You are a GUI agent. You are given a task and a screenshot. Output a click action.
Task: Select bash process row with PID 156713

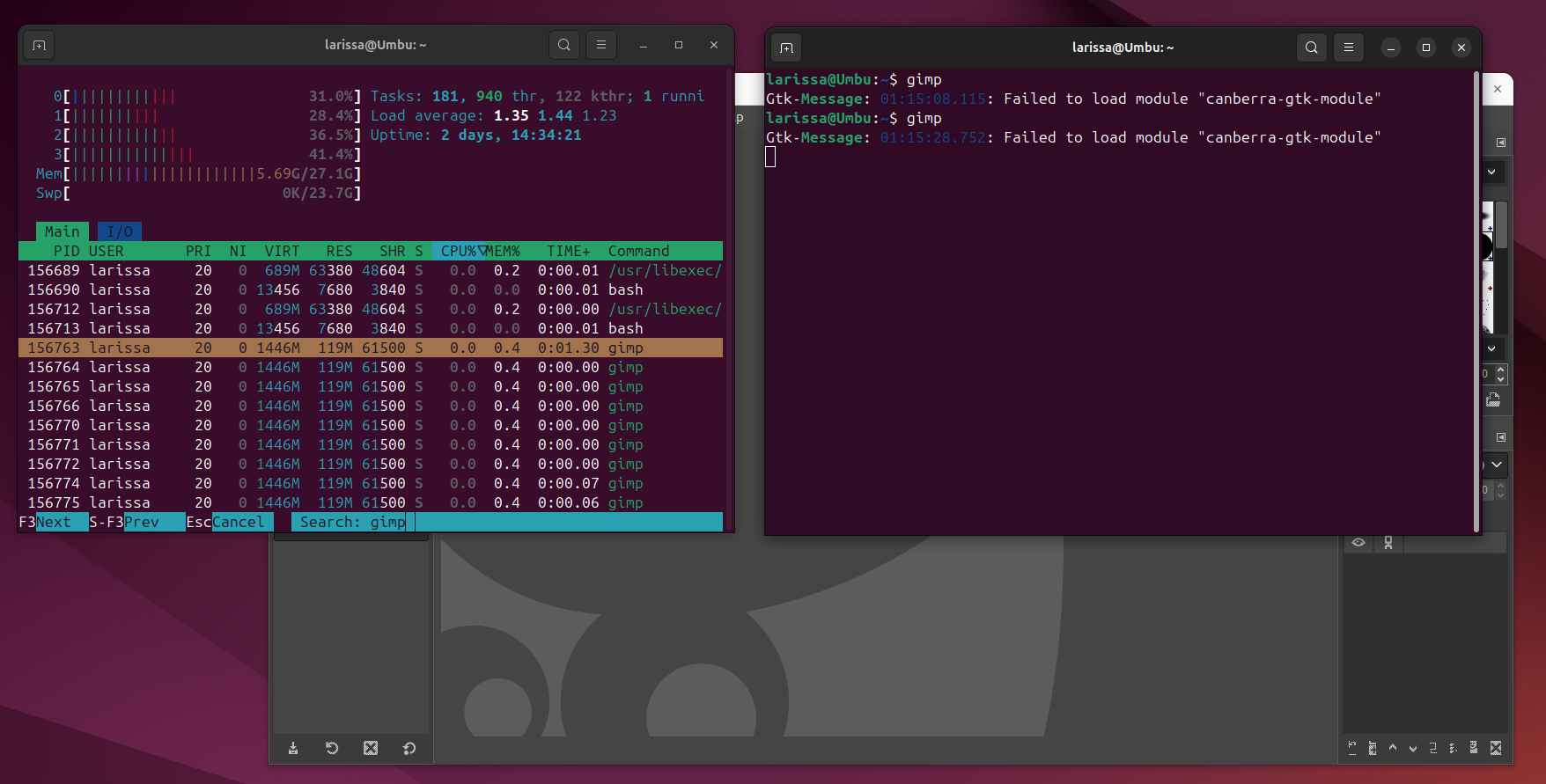coord(371,328)
